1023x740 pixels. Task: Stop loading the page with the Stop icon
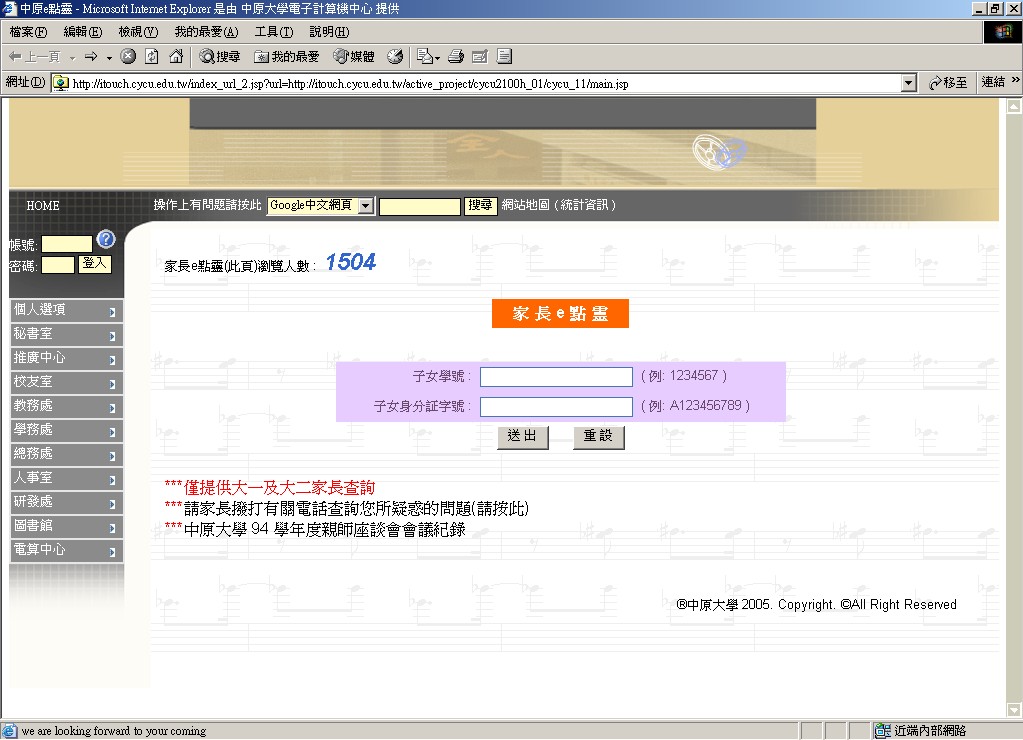[x=128, y=57]
